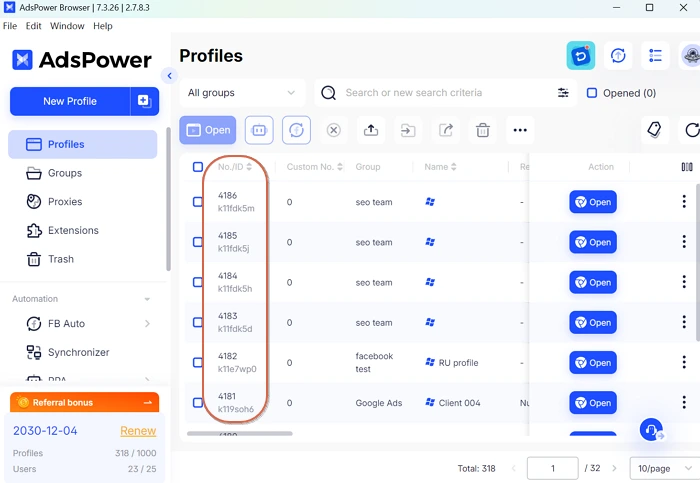Check the box for profile 4184
The height and width of the screenshot is (483, 700).
[x=198, y=282]
